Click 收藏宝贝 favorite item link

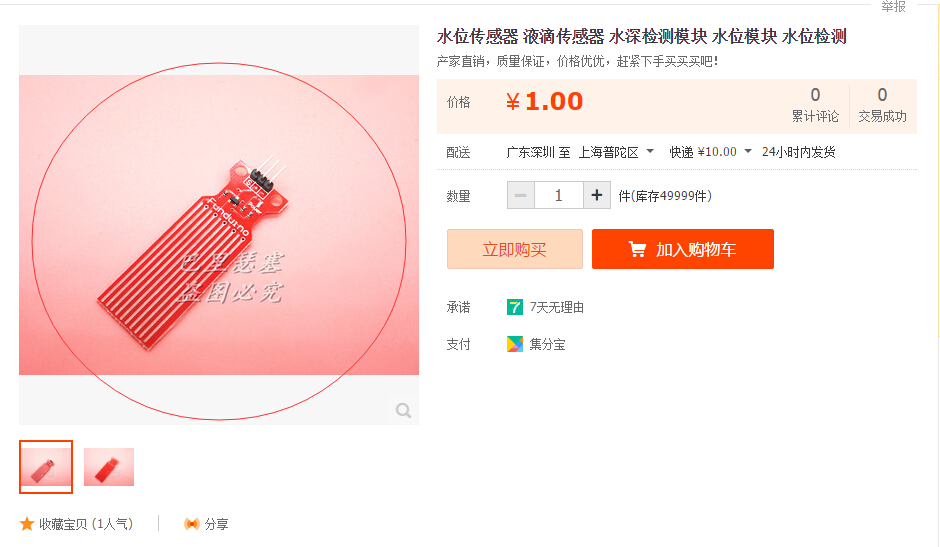coord(86,524)
